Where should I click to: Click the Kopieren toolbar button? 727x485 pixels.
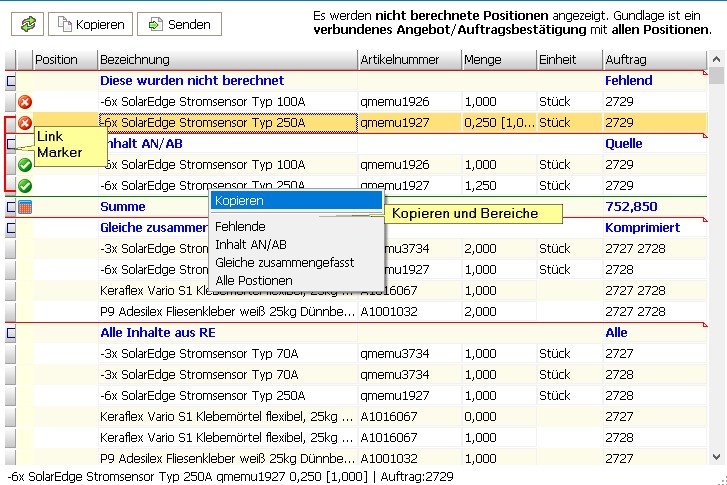click(x=89, y=23)
